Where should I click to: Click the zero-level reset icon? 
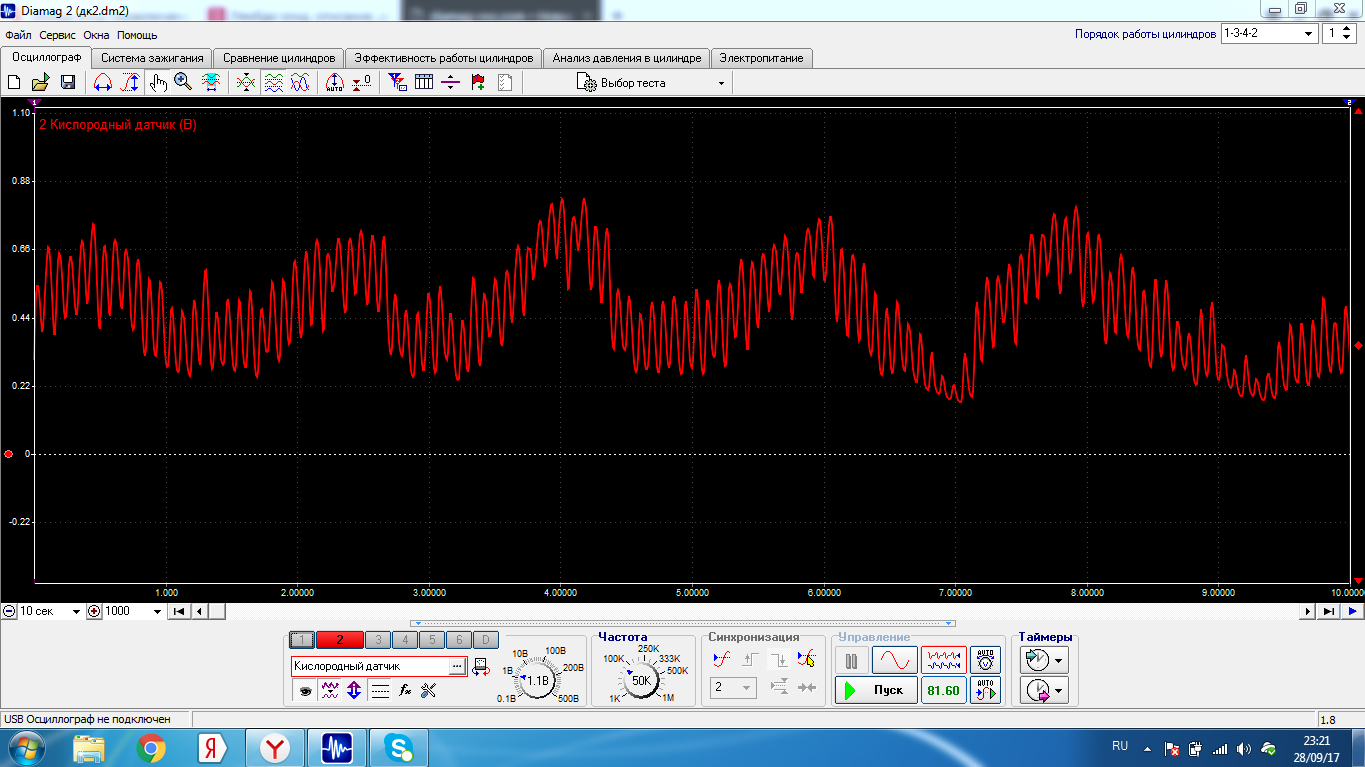362,83
